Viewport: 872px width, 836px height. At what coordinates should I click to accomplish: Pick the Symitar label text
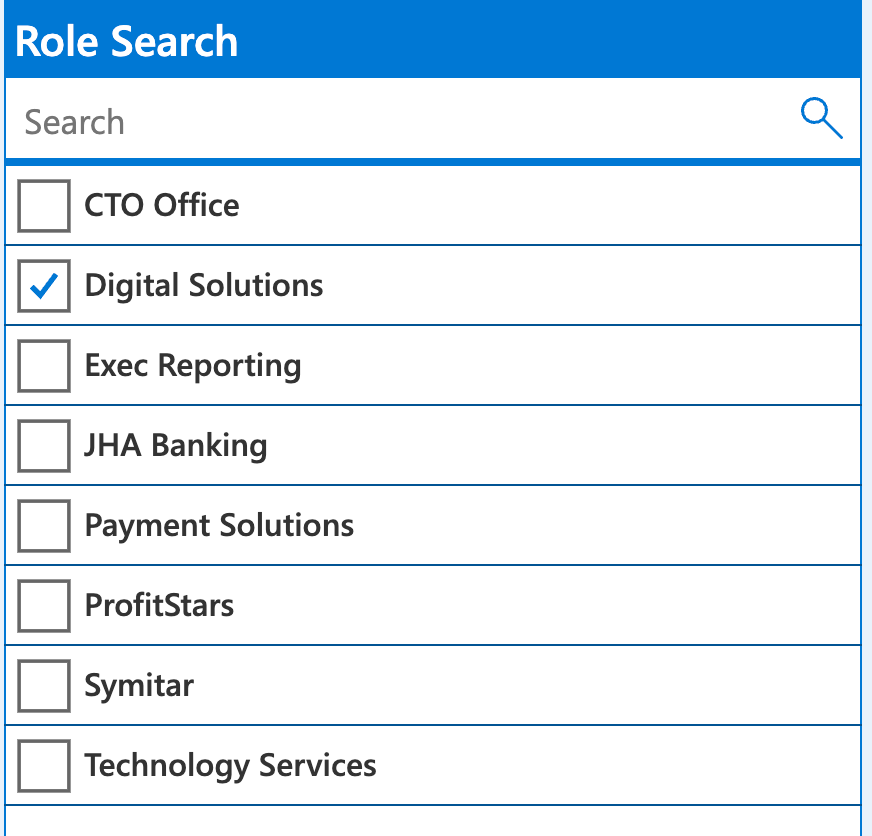139,686
